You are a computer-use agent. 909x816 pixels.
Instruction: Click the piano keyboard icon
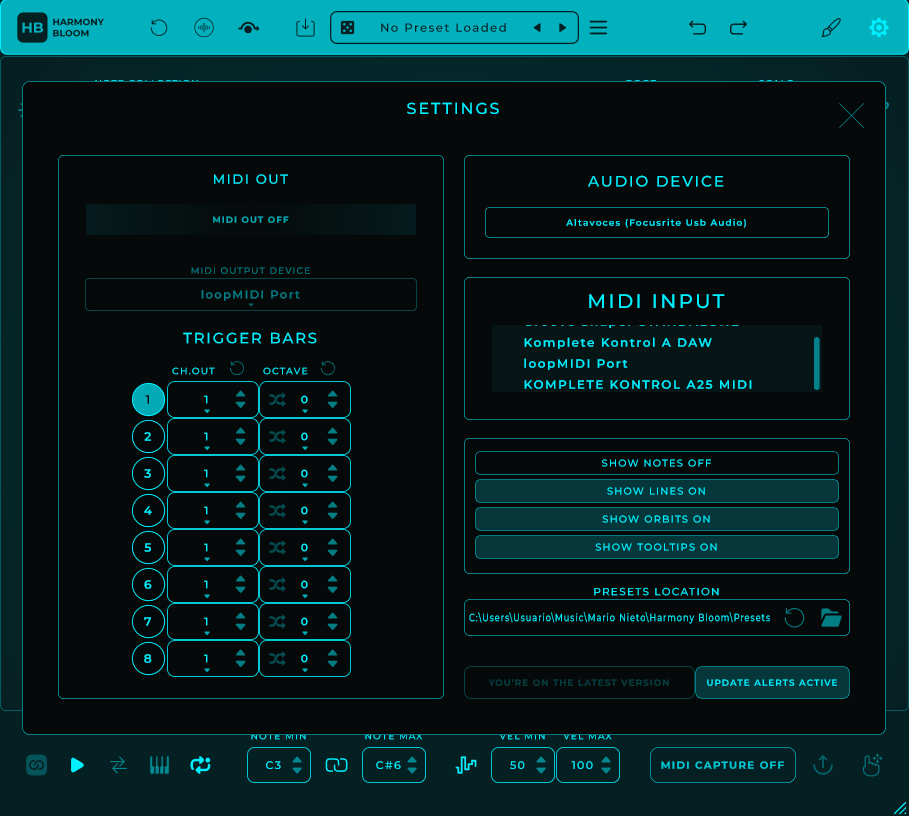pyautogui.click(x=159, y=765)
